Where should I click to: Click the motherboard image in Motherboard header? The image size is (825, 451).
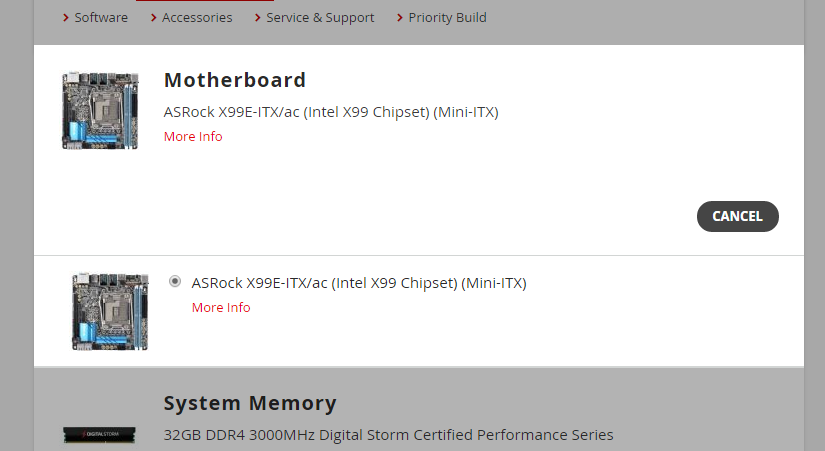[100, 111]
